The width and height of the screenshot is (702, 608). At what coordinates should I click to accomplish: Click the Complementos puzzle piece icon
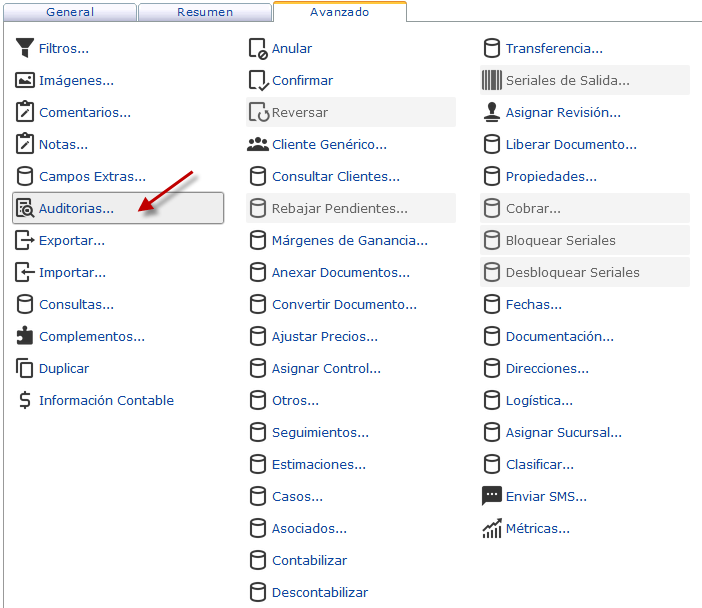[25, 336]
